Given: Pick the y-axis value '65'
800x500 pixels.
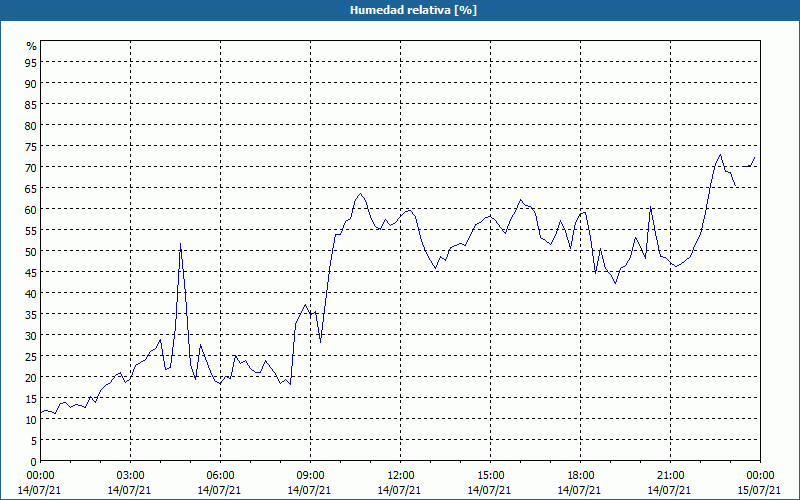Looking at the screenshot, I should tap(31, 188).
